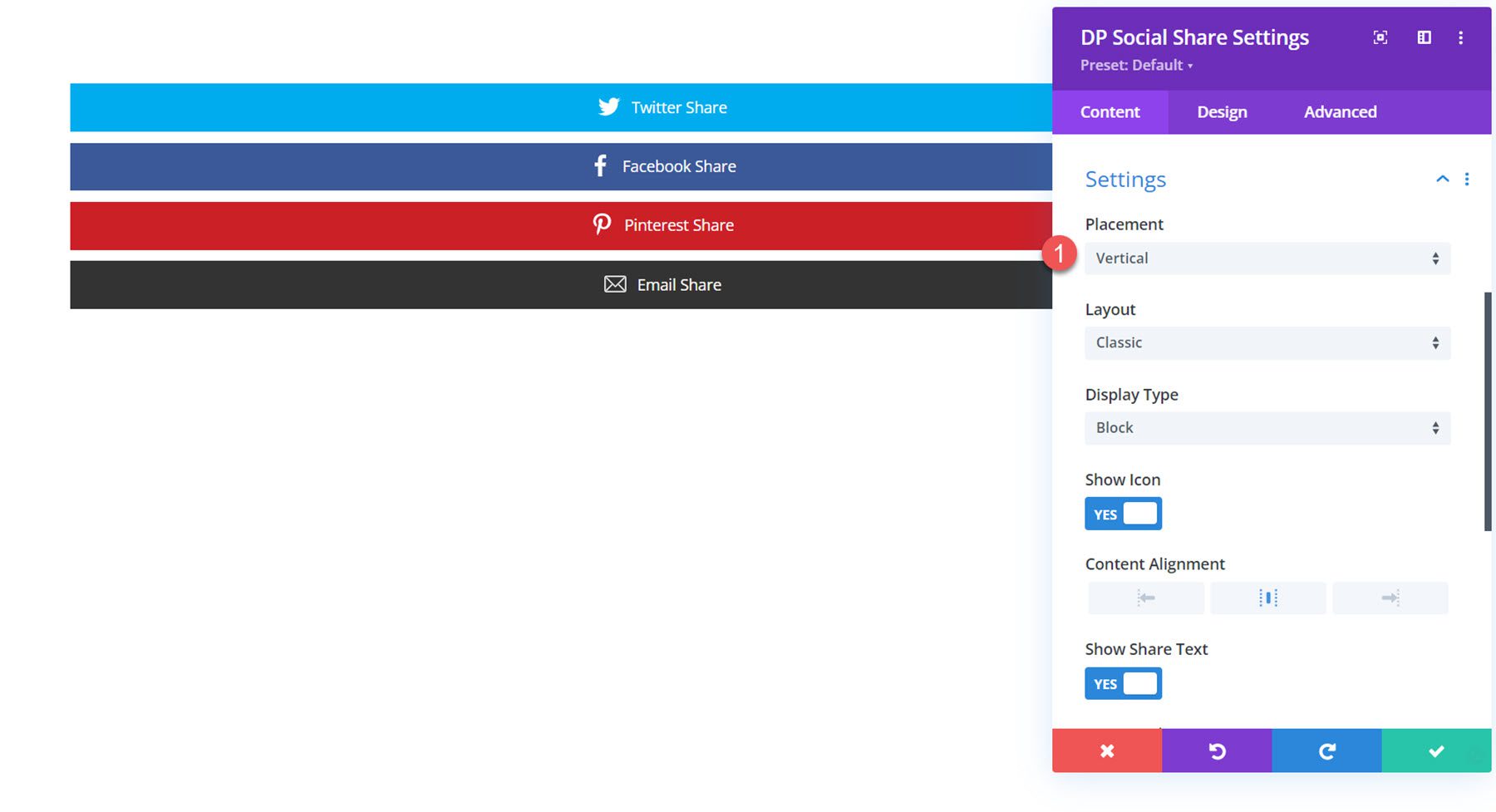The height and width of the screenshot is (812, 1496).
Task: Switch to the Design tab
Action: click(1220, 111)
